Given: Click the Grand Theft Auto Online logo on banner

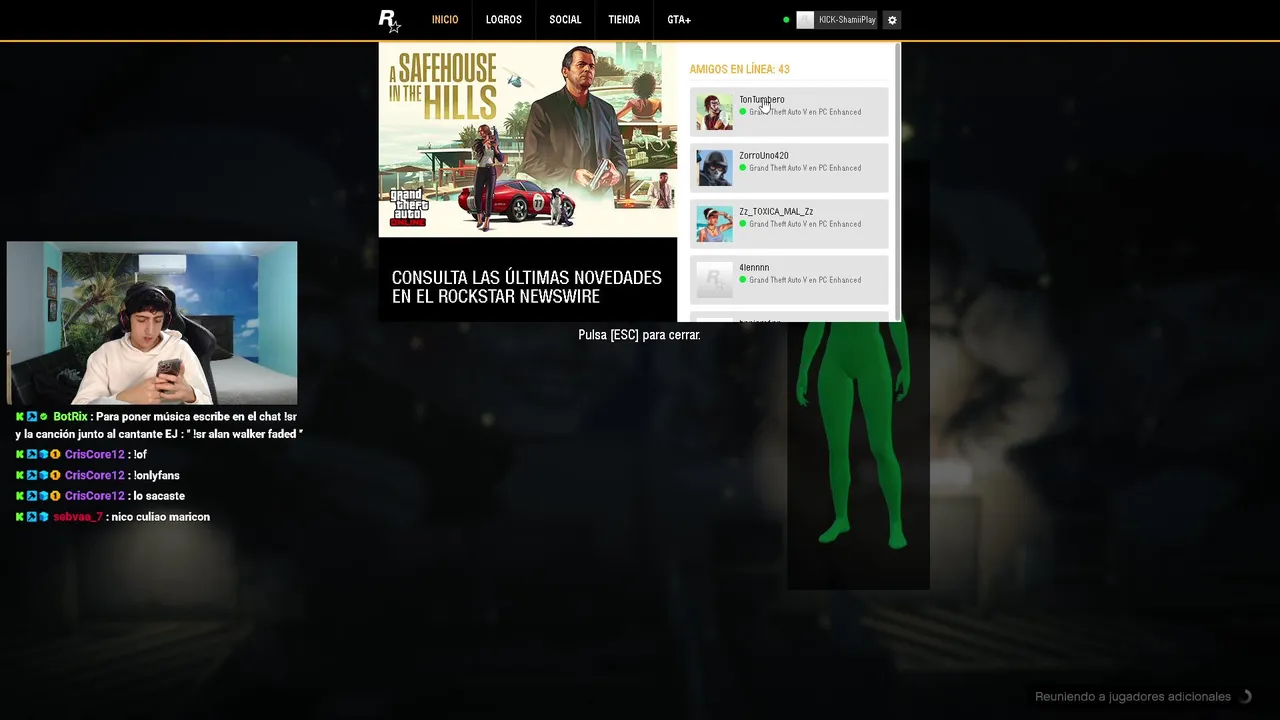Looking at the screenshot, I should (408, 206).
